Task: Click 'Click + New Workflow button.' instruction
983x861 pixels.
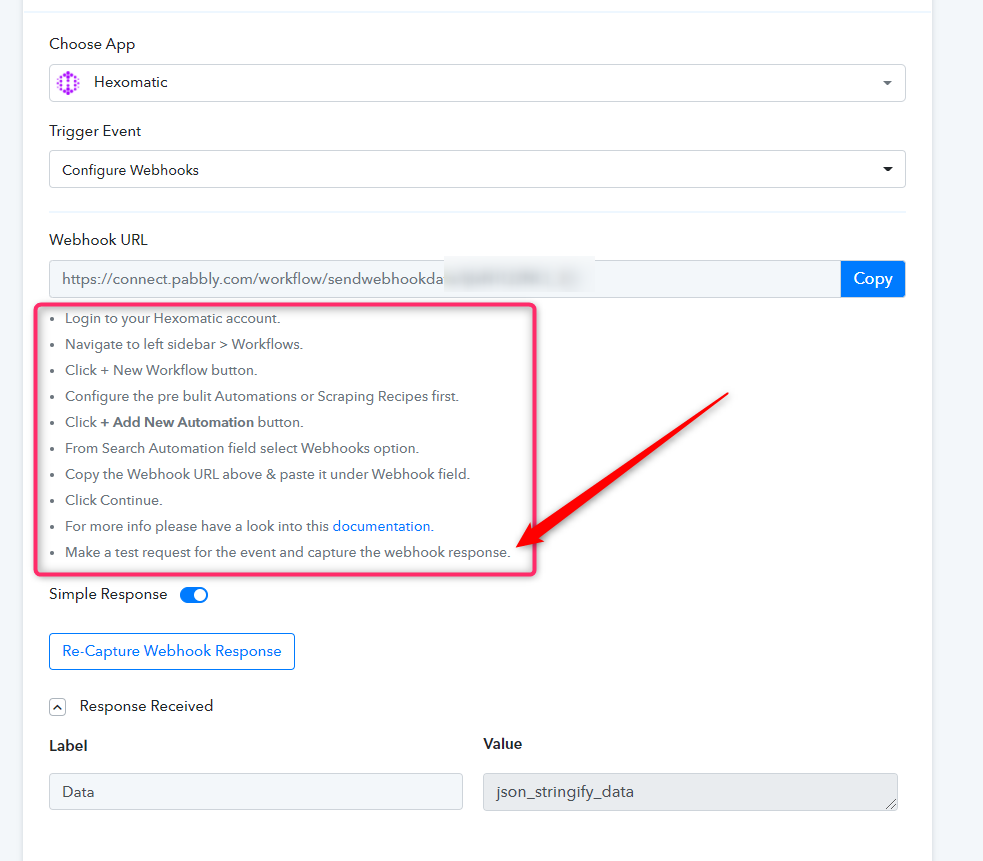Action: tap(161, 370)
